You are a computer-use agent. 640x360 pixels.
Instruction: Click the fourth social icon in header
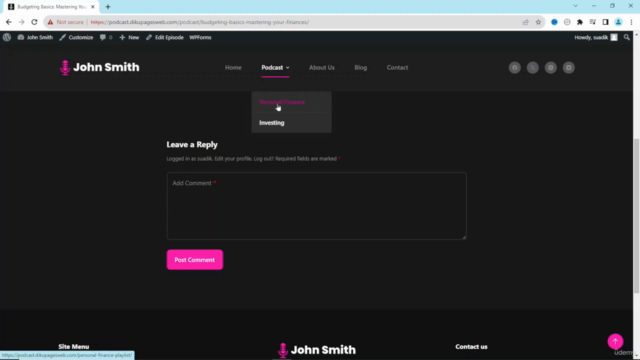click(569, 68)
